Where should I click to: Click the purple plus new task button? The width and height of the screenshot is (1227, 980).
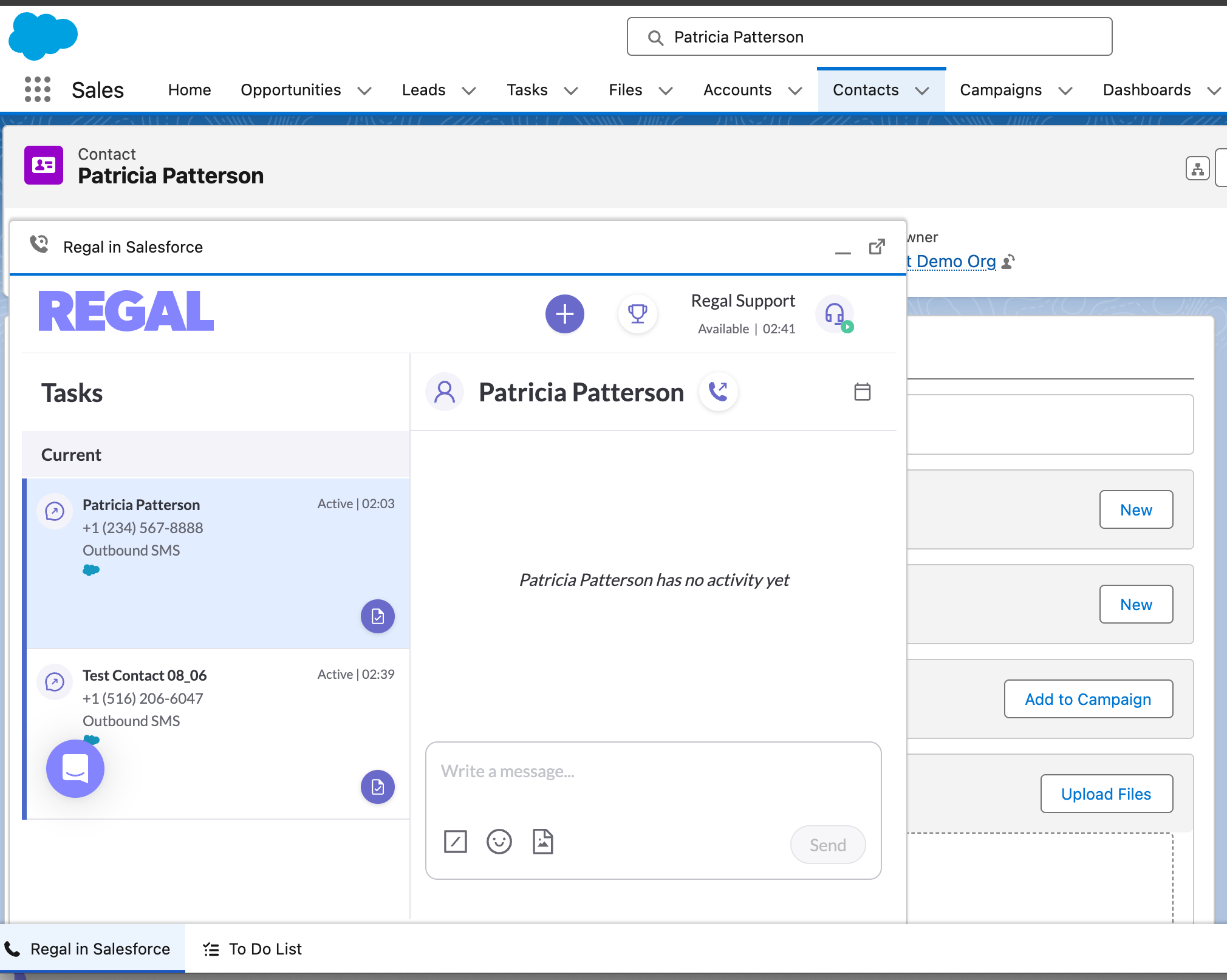[565, 314]
